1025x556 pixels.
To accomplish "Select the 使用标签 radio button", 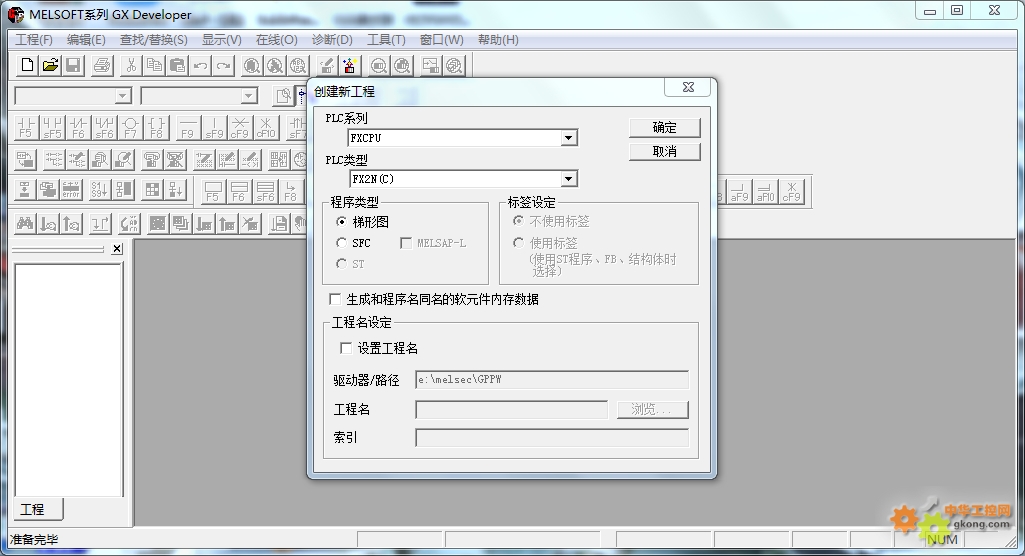I will 518,243.
